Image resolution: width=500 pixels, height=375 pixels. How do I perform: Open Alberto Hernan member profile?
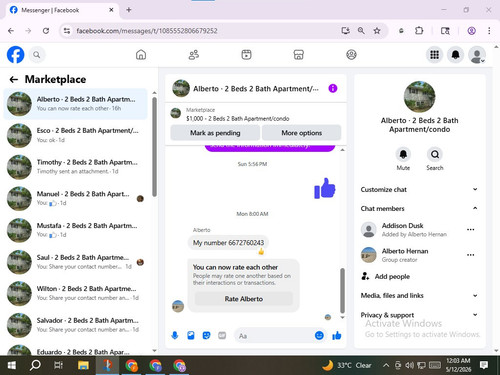click(x=395, y=255)
